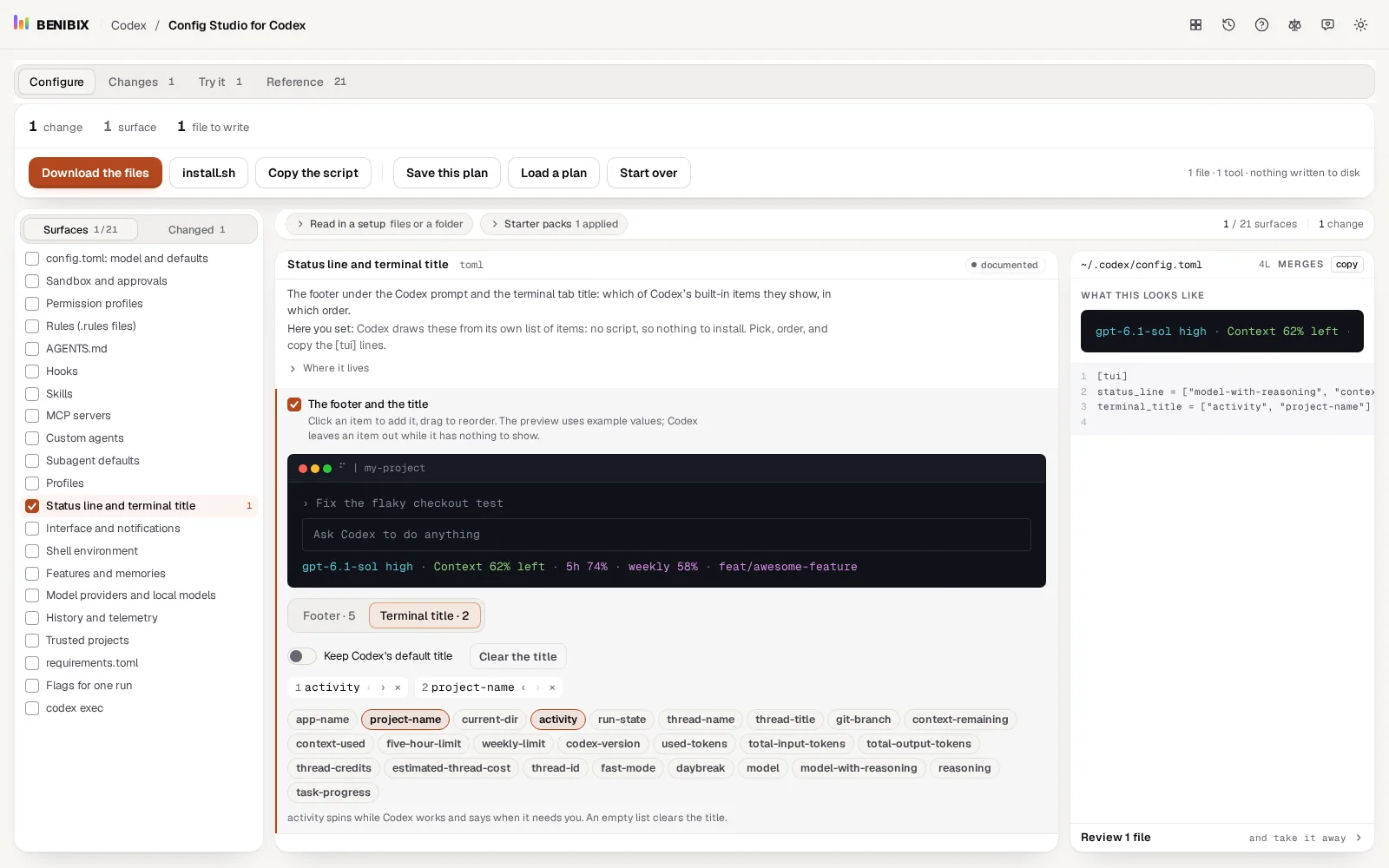Toggle Keep Codex's default title switch
This screenshot has width=1389, height=868.
click(x=302, y=656)
